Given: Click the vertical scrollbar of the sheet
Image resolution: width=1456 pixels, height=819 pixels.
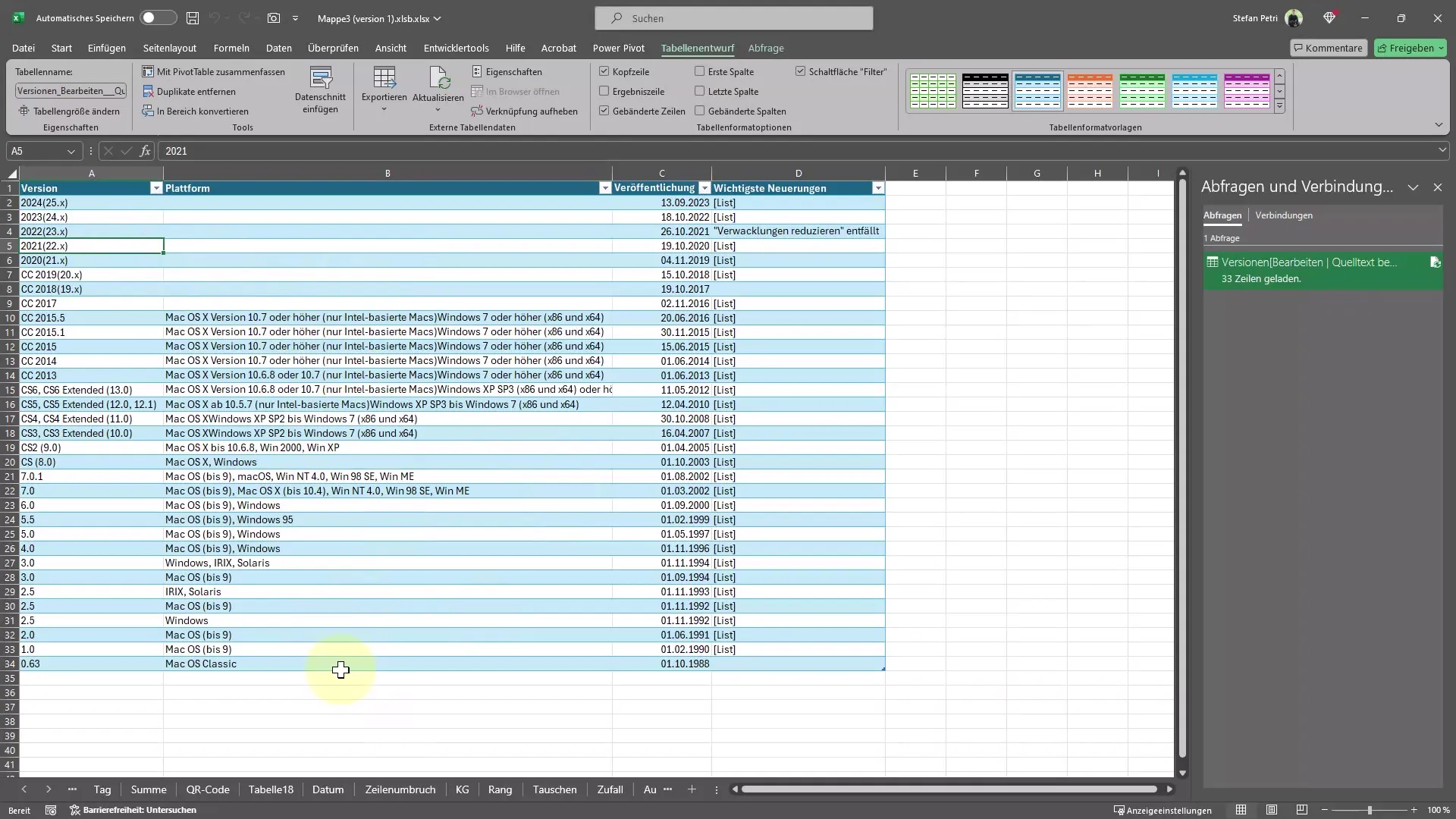Looking at the screenshot, I should 1182,469.
